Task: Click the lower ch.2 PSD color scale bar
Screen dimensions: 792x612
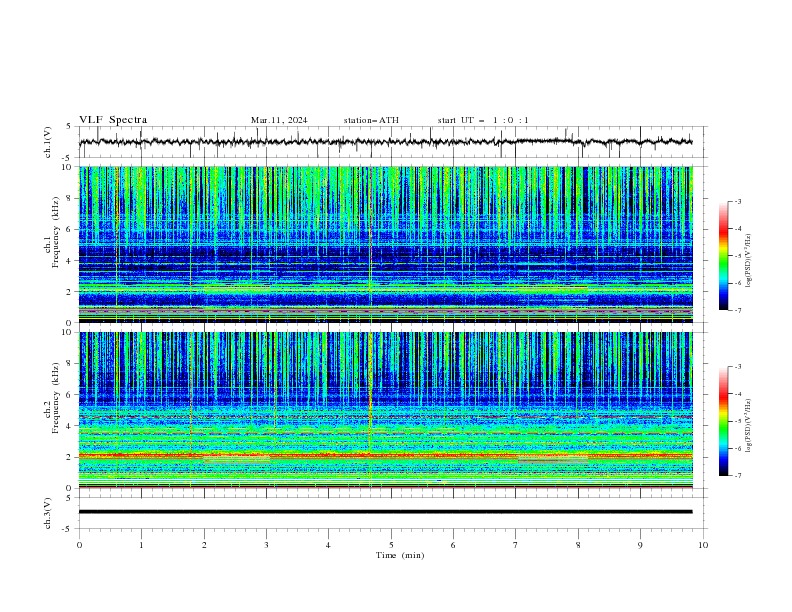Action: coord(723,421)
